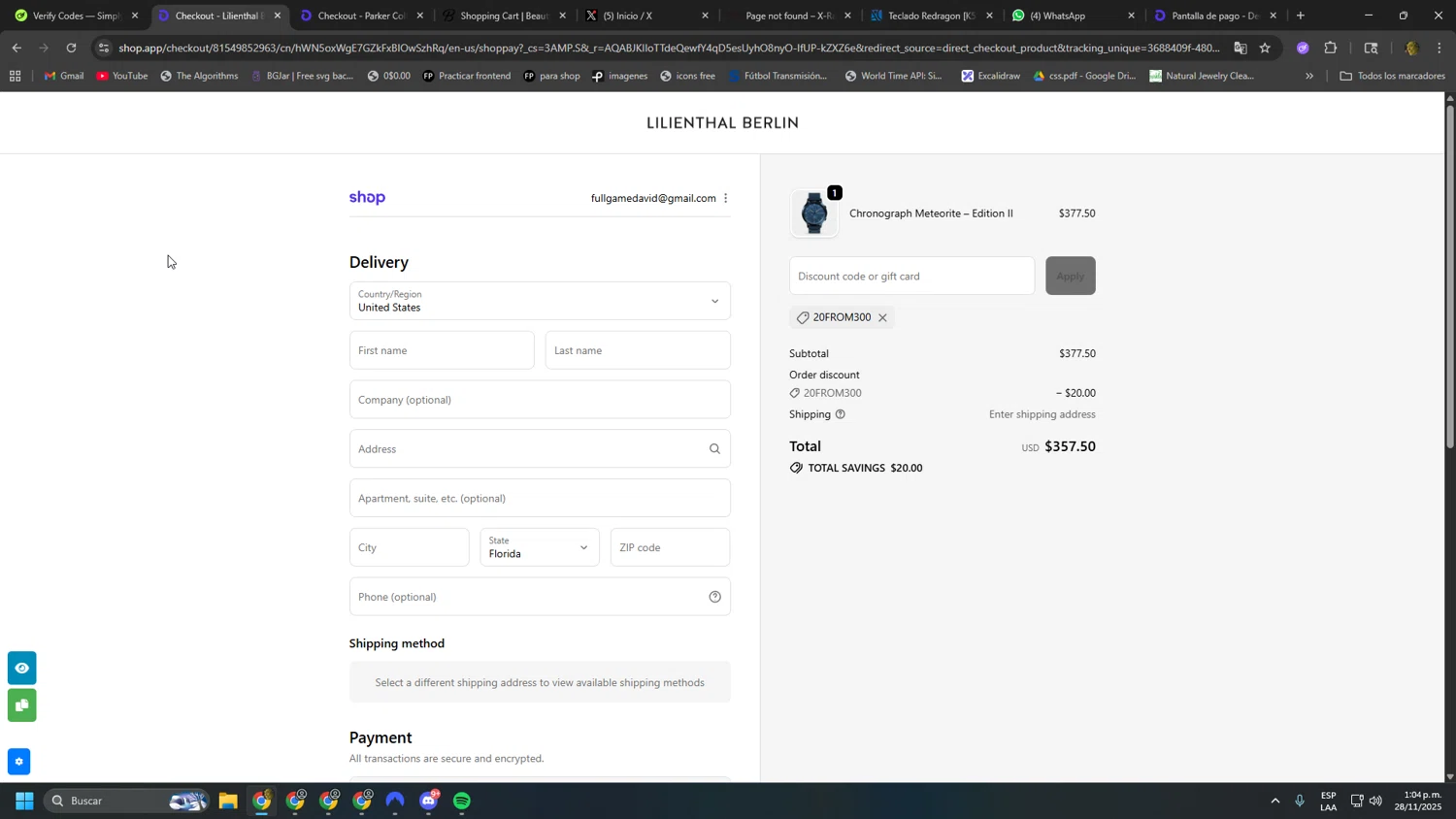Click the green copy extension button
Image resolution: width=1456 pixels, height=819 pixels.
click(21, 705)
